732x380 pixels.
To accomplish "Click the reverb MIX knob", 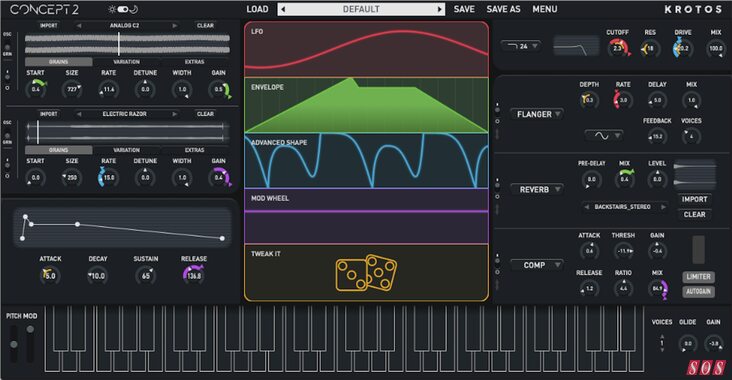I will point(625,179).
